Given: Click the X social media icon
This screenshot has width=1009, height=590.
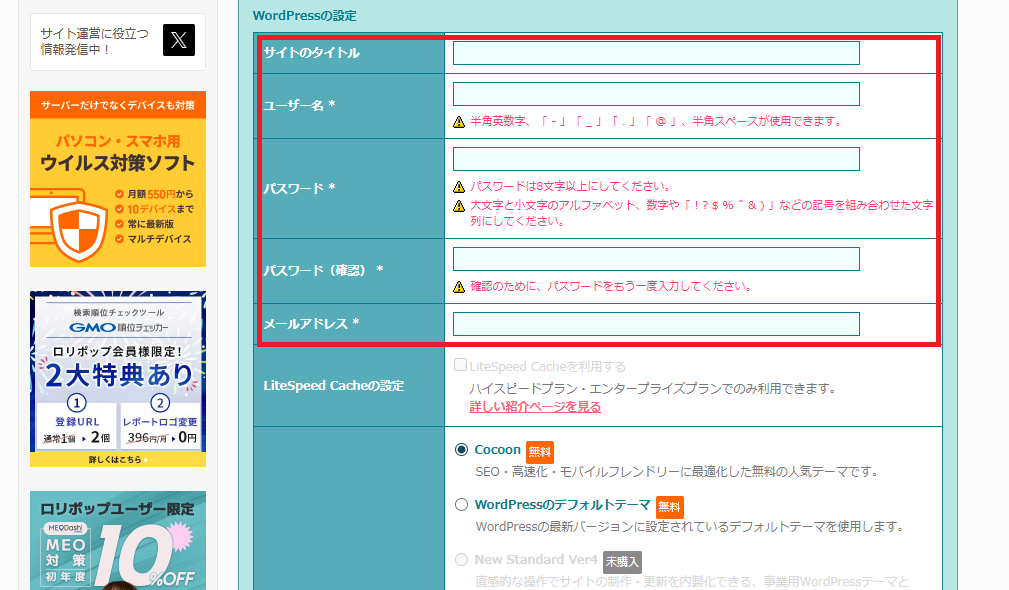Looking at the screenshot, I should tap(178, 40).
